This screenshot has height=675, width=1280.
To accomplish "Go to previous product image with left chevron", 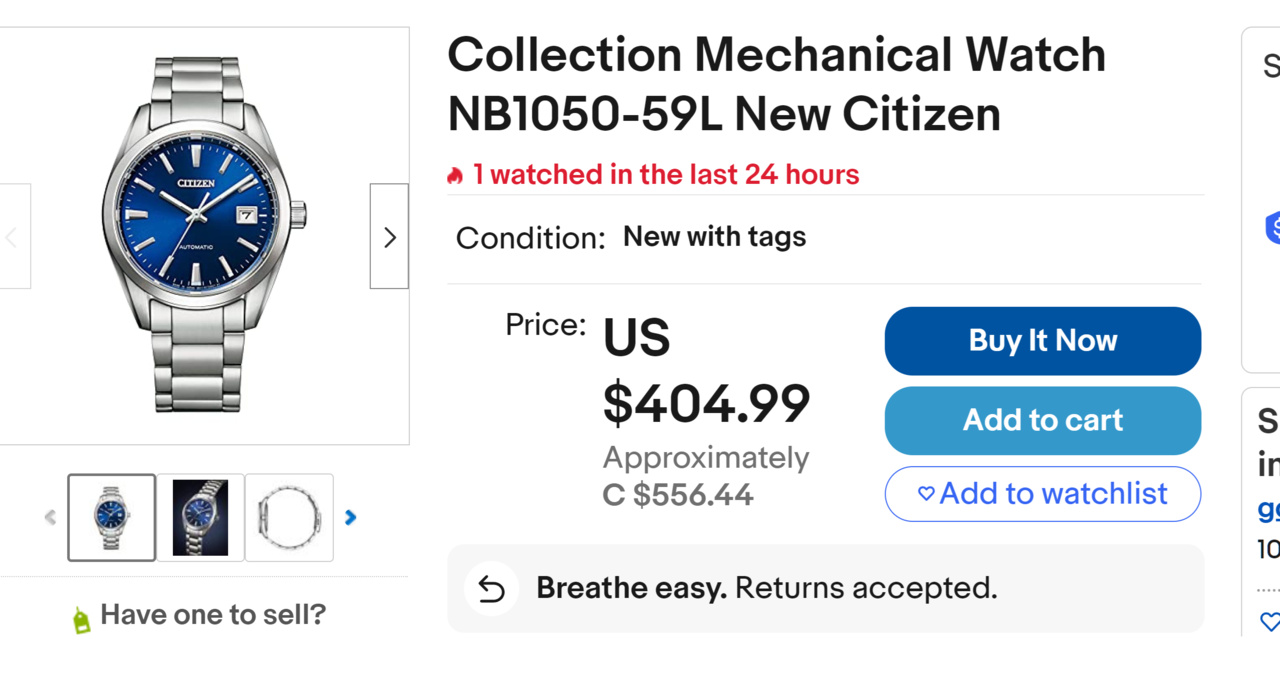I will point(13,237).
